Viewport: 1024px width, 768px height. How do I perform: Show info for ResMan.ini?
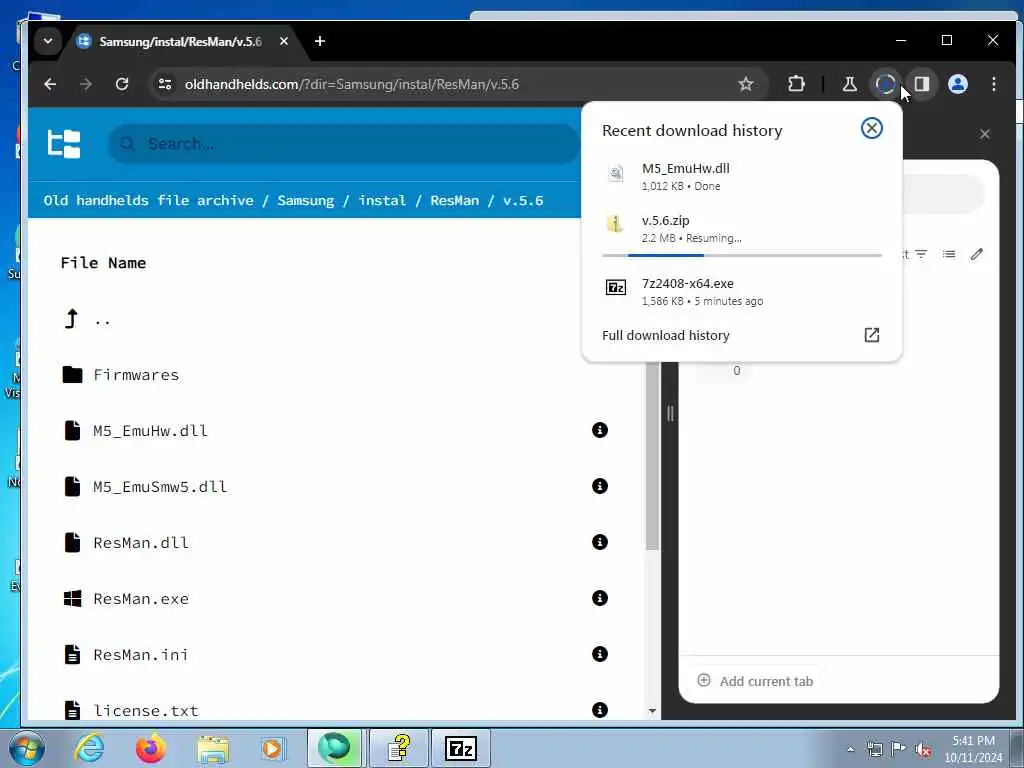click(x=600, y=654)
